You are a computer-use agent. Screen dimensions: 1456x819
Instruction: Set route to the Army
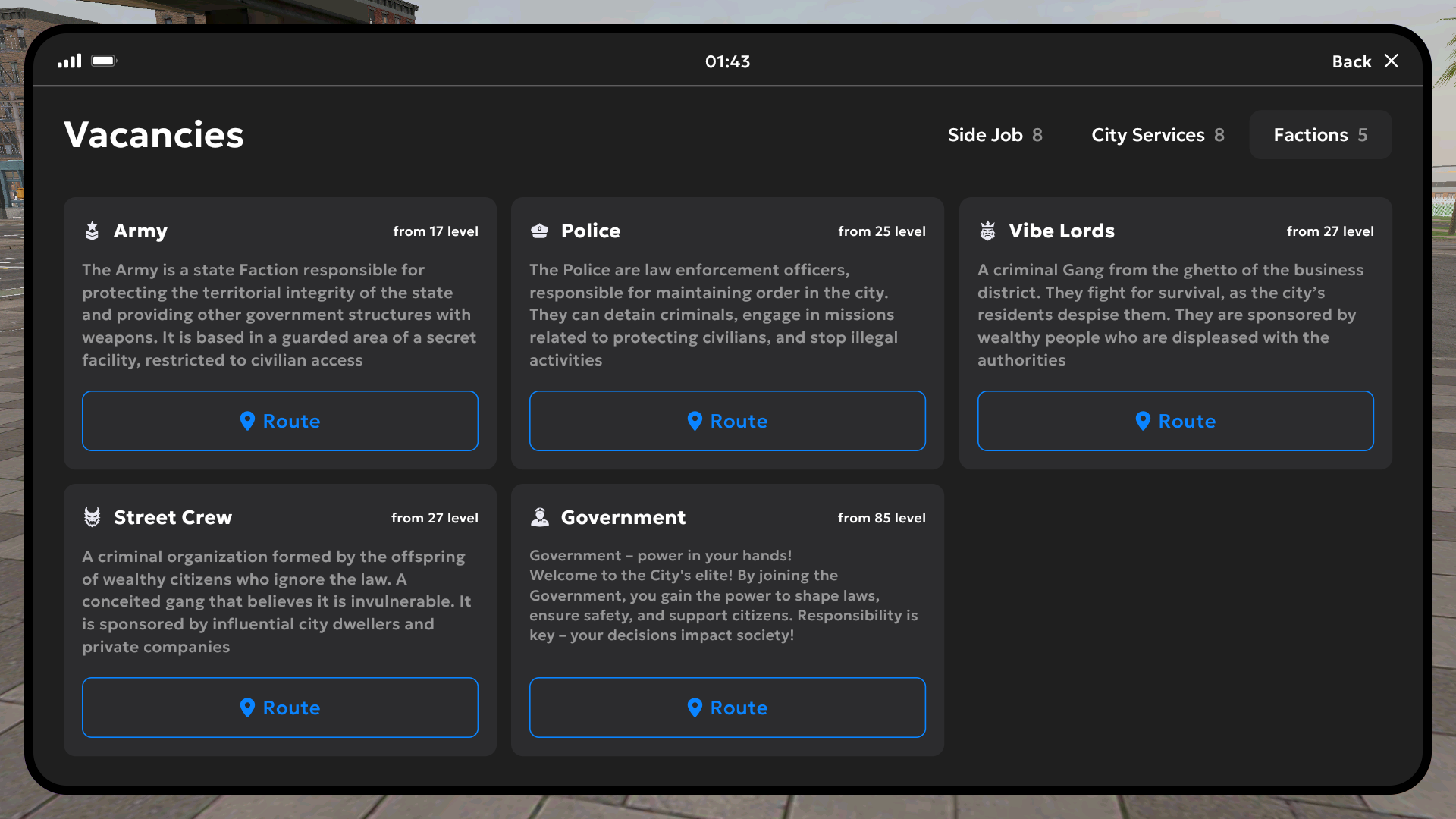point(280,421)
